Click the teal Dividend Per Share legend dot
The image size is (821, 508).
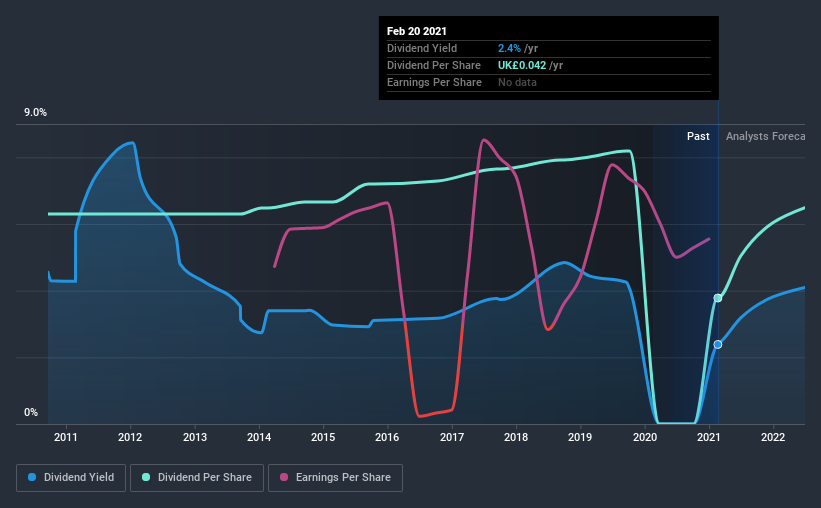click(x=146, y=477)
